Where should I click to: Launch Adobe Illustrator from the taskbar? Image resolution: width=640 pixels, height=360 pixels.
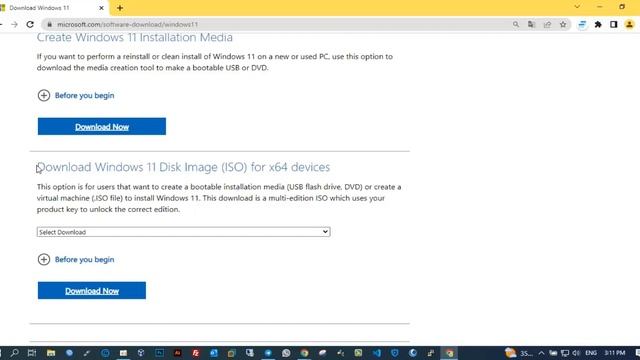click(178, 353)
